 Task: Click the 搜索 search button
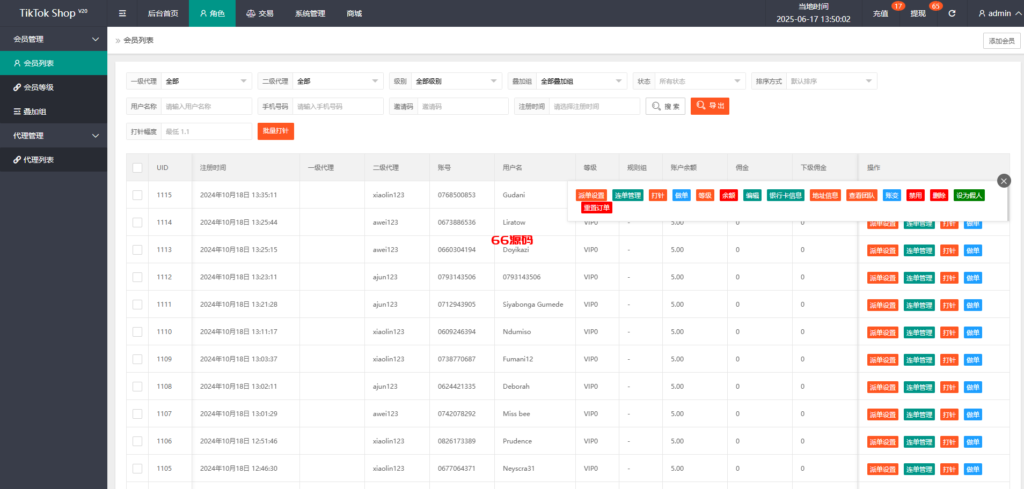[x=665, y=106]
